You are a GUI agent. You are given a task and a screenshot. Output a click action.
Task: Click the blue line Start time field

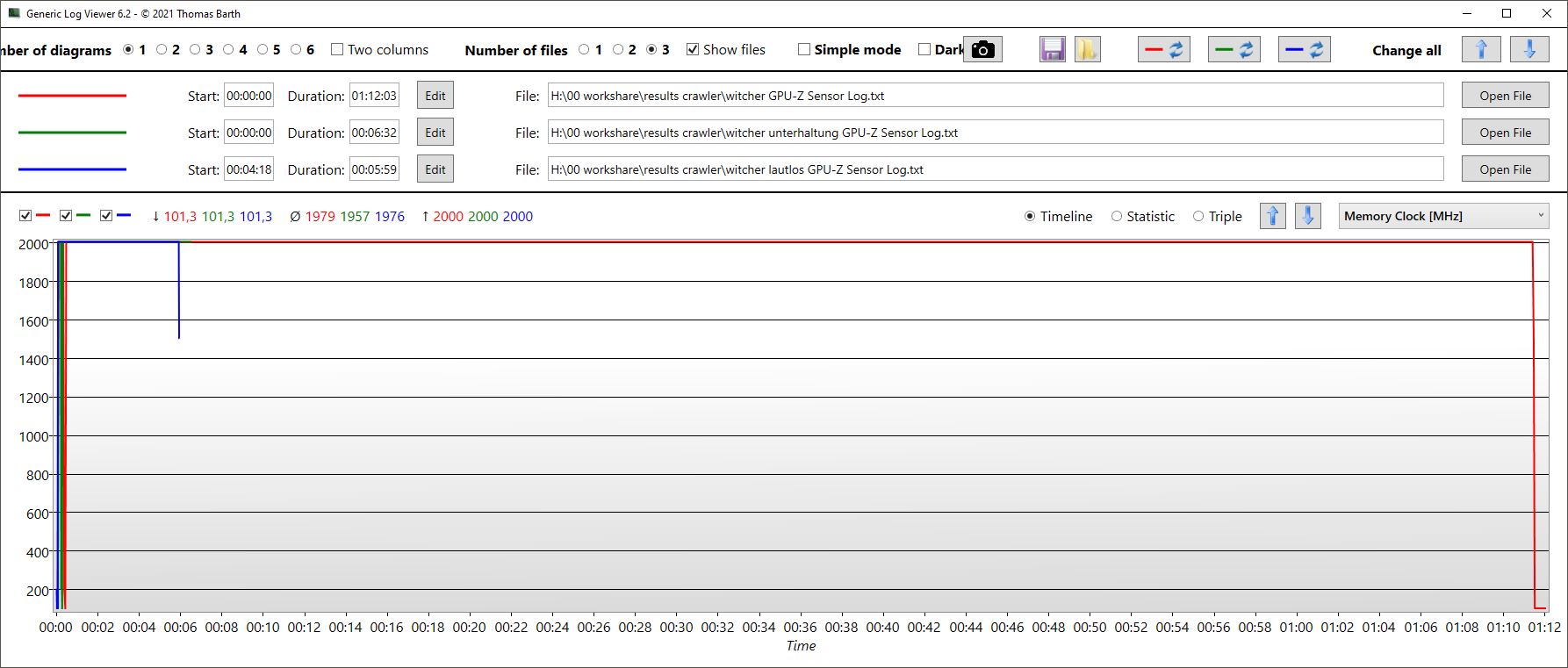coord(248,169)
